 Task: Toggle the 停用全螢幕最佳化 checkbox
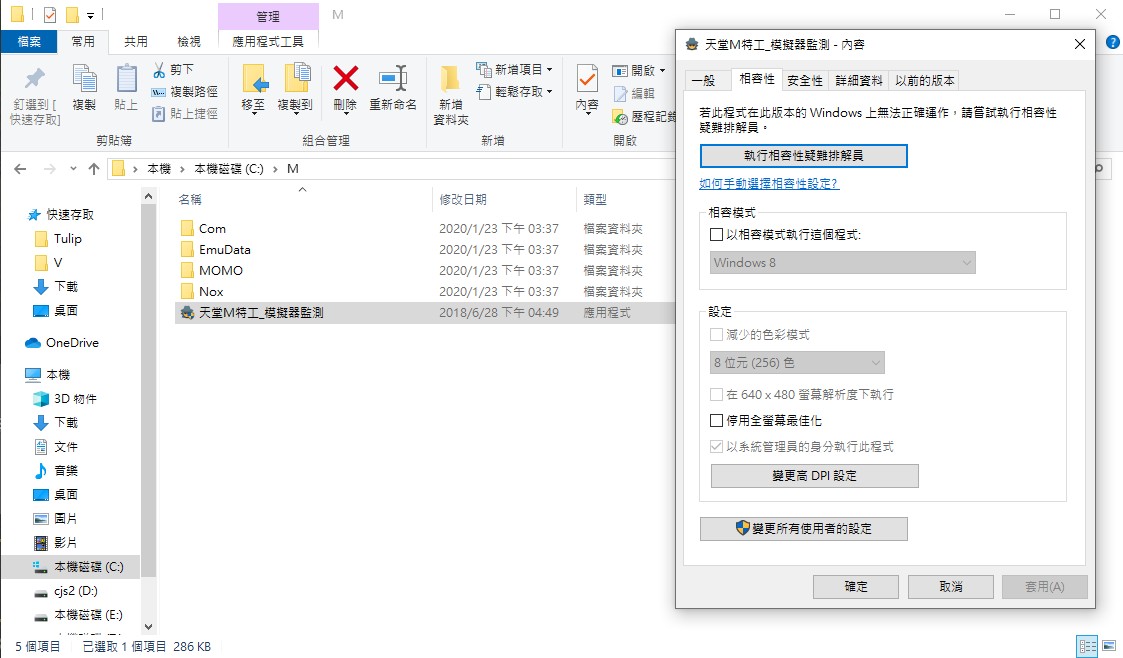click(x=716, y=421)
